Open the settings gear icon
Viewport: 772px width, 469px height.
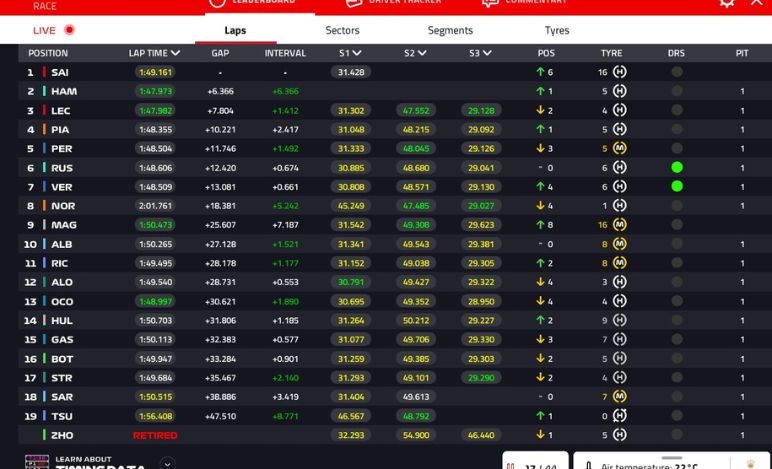726,3
